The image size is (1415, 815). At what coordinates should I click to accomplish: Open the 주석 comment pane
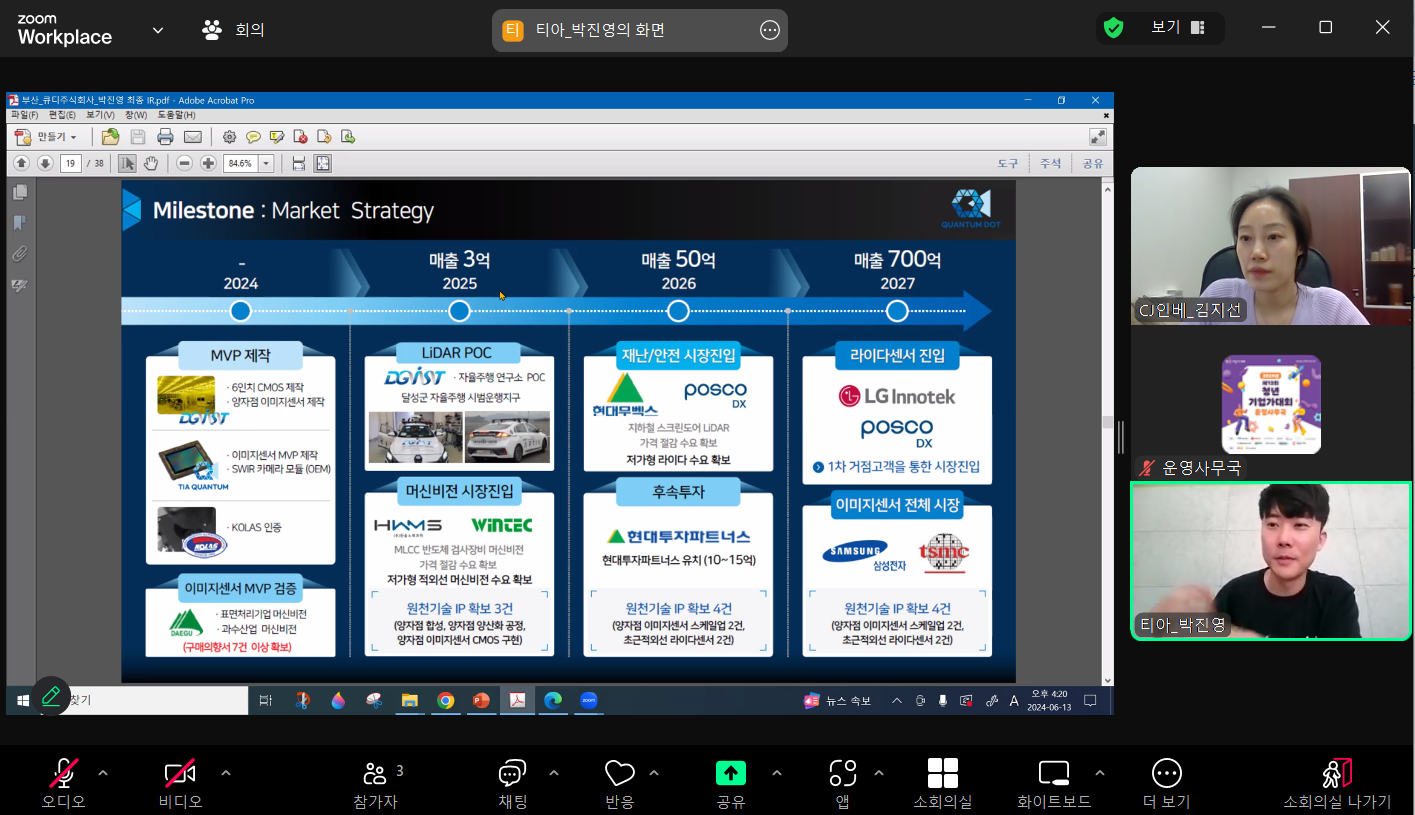pos(1050,163)
